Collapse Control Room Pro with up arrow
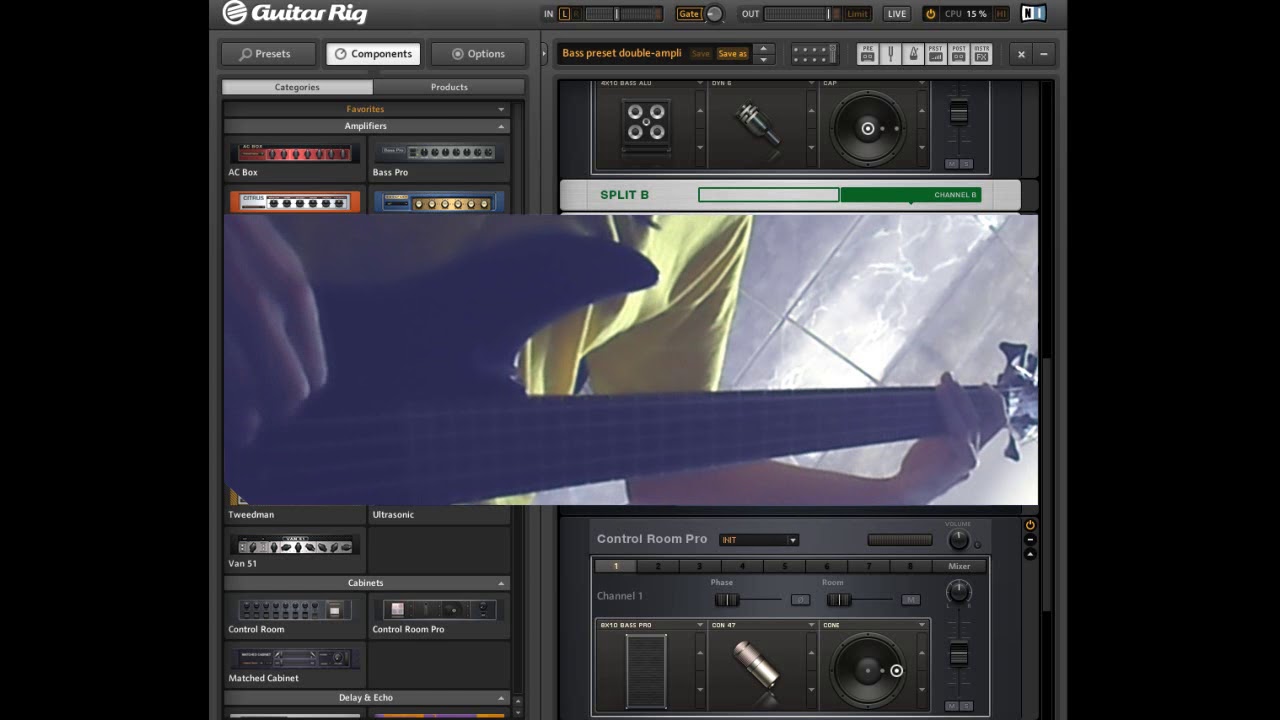Viewport: 1280px width, 720px height. click(x=1030, y=554)
